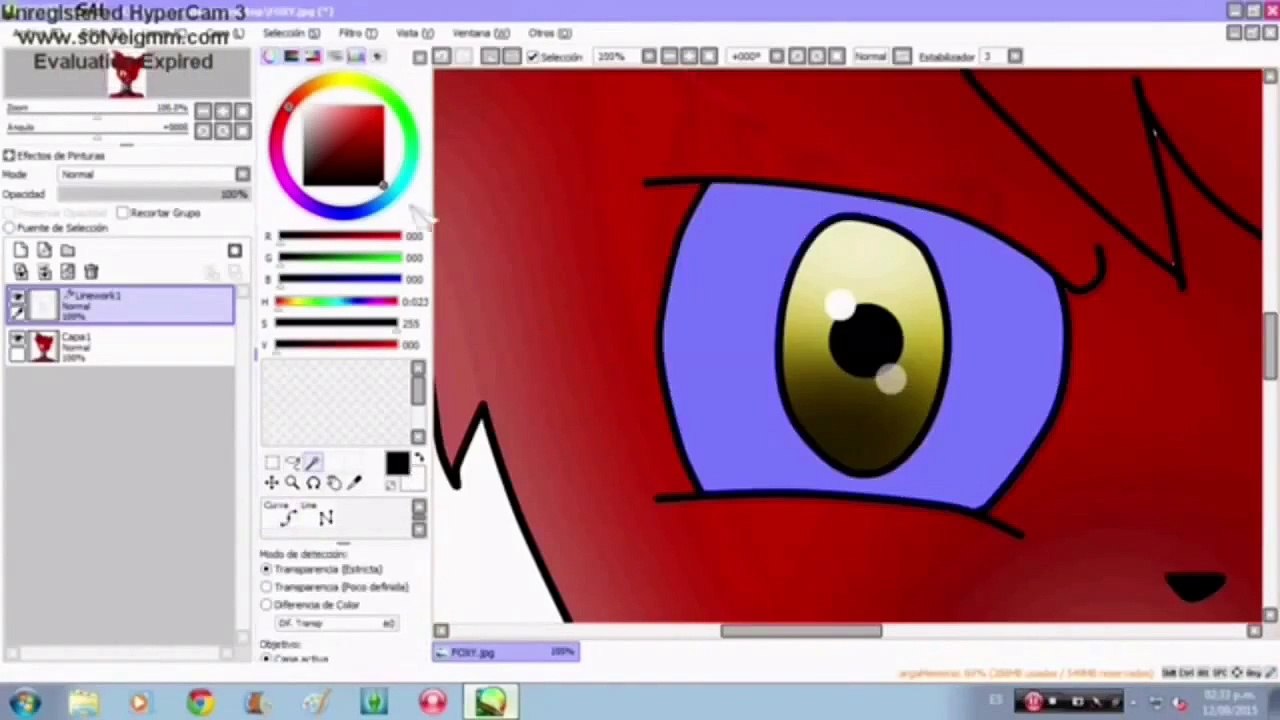Click the canvas vertical scrollbar
This screenshot has width=1280, height=720.
click(1270, 346)
